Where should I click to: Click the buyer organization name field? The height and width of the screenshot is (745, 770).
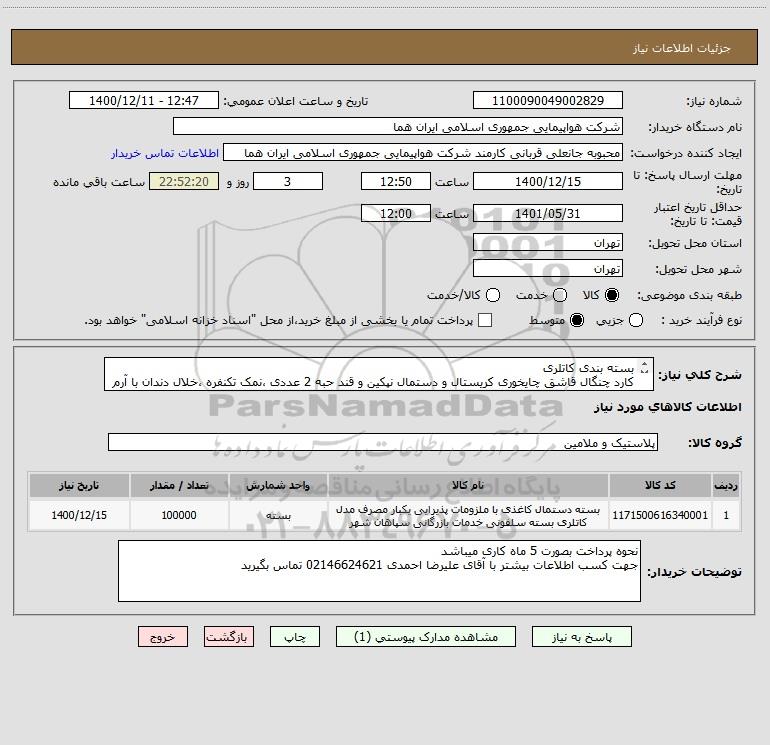click(398, 126)
